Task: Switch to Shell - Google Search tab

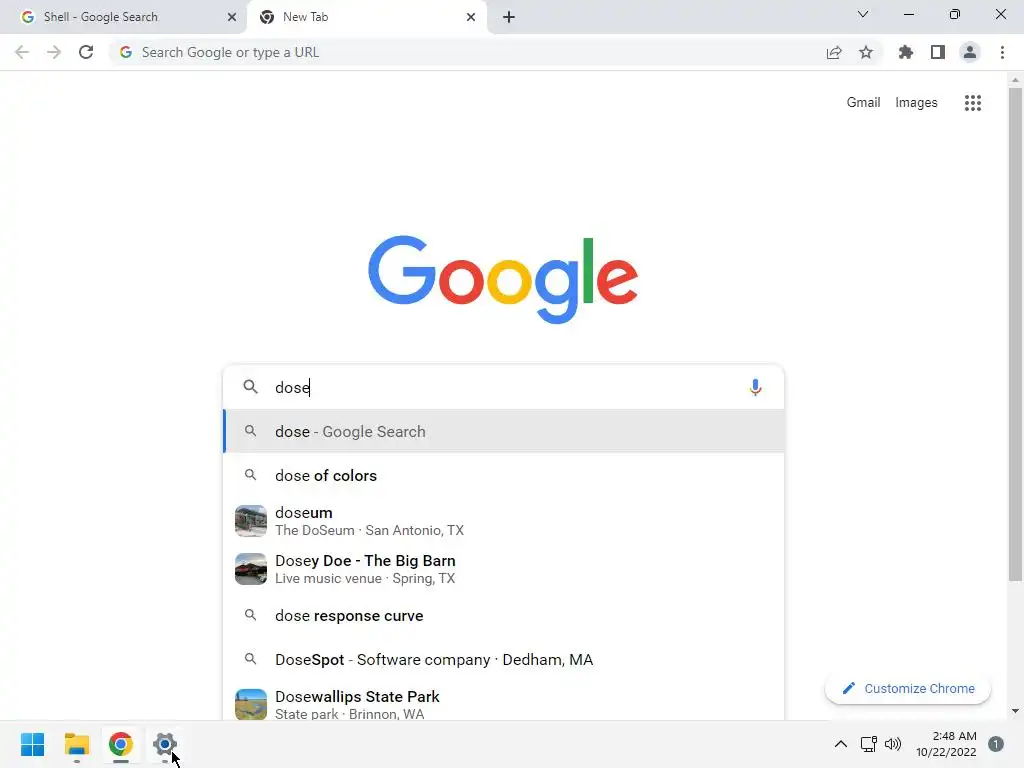Action: [123, 17]
